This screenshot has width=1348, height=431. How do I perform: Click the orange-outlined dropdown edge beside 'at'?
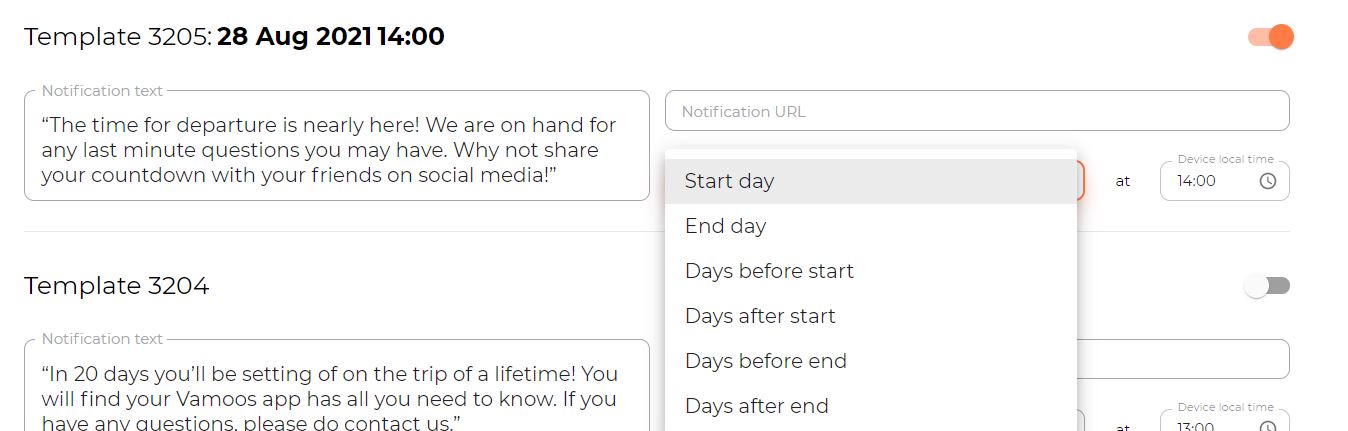[x=1081, y=181]
